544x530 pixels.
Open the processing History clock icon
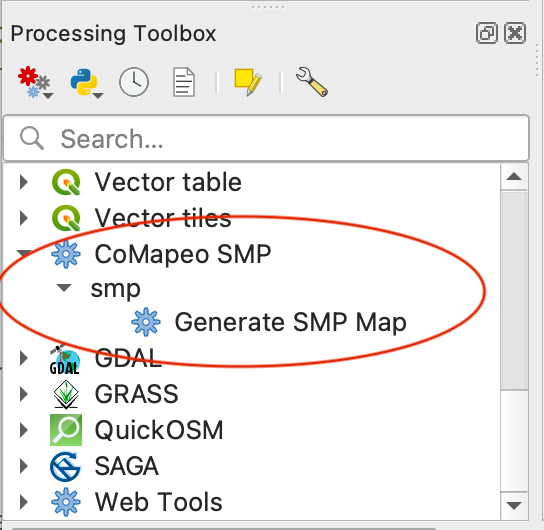pyautogui.click(x=134, y=82)
